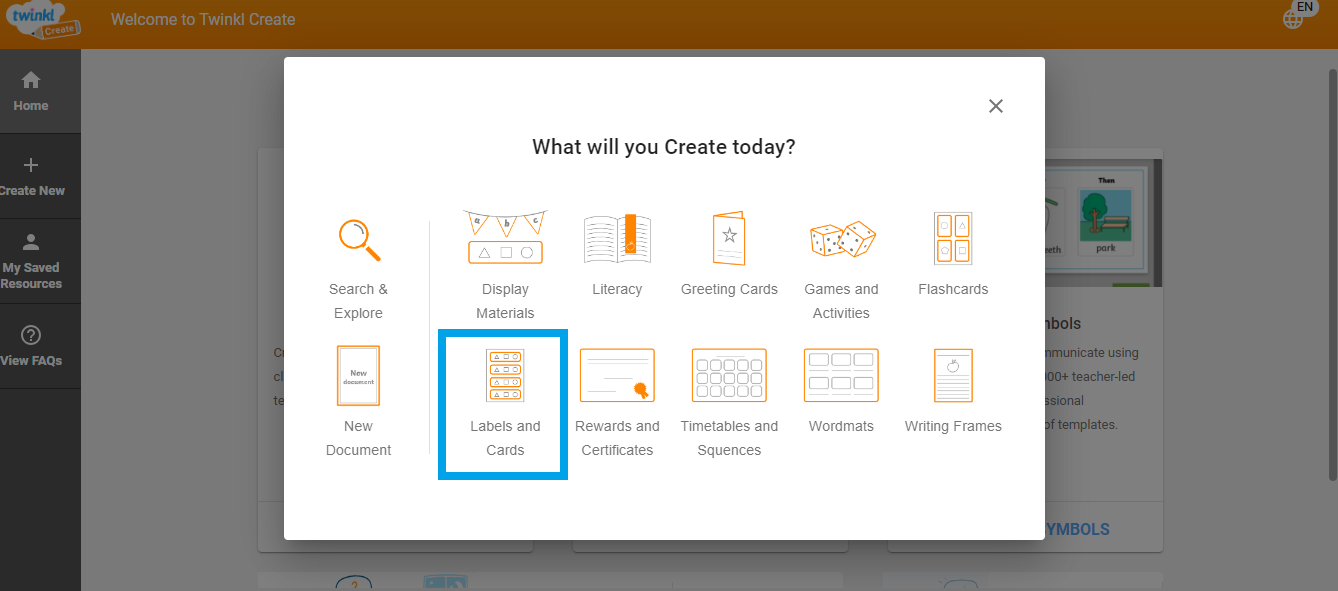This screenshot has width=1338, height=591.
Task: Close the 'What will you Create today?' dialog
Action: [x=995, y=106]
